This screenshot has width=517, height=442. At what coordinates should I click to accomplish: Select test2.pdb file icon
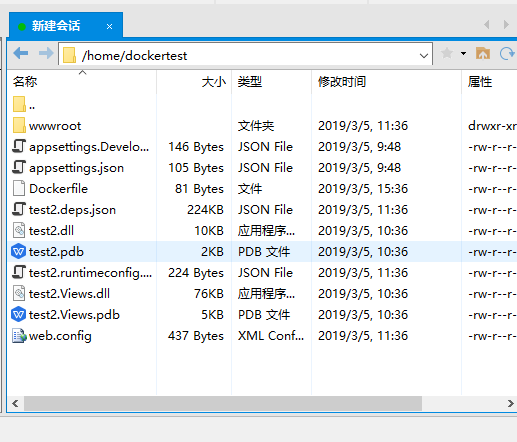pyautogui.click(x=18, y=251)
